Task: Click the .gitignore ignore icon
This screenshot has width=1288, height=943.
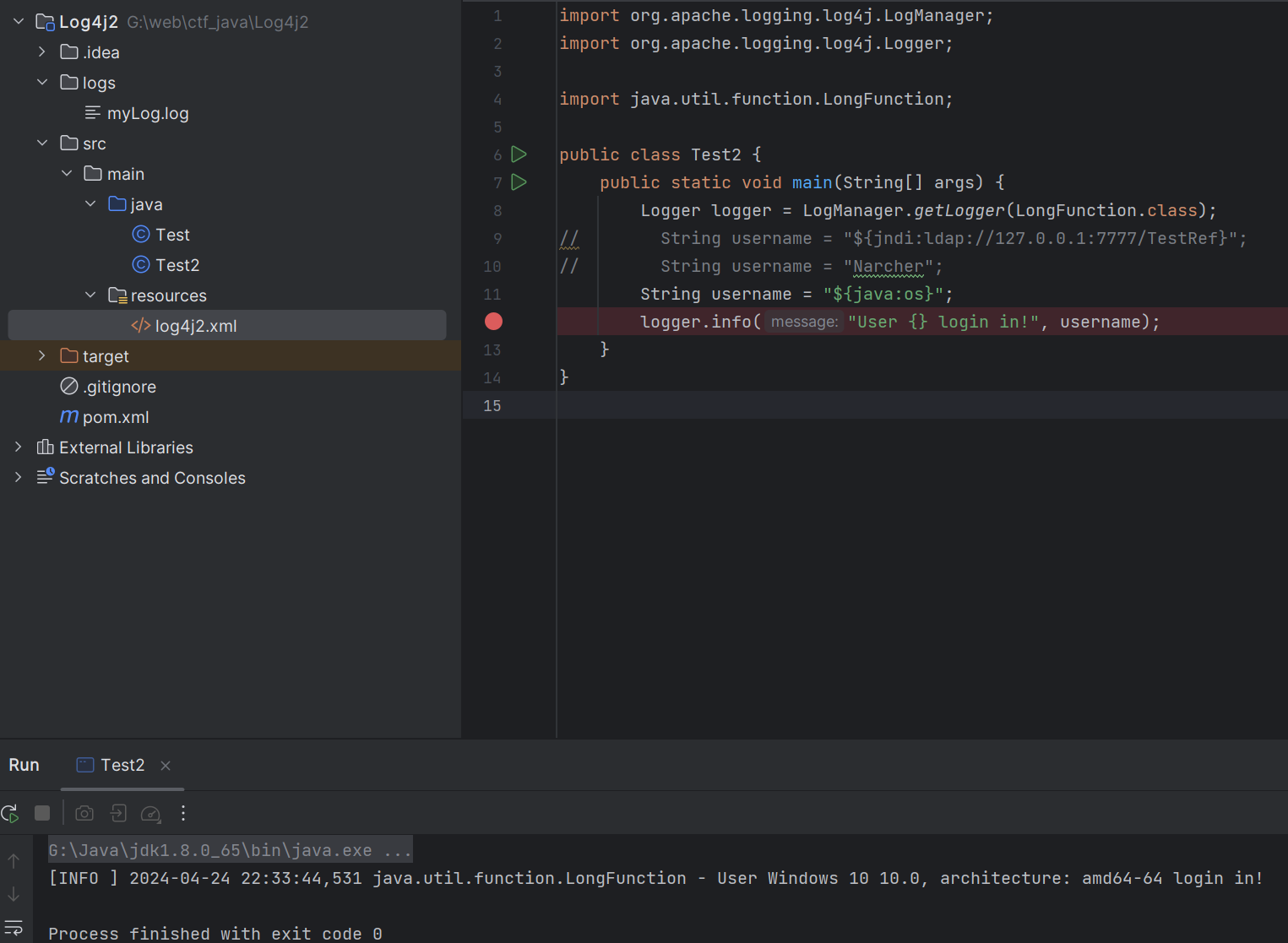Action: click(69, 386)
